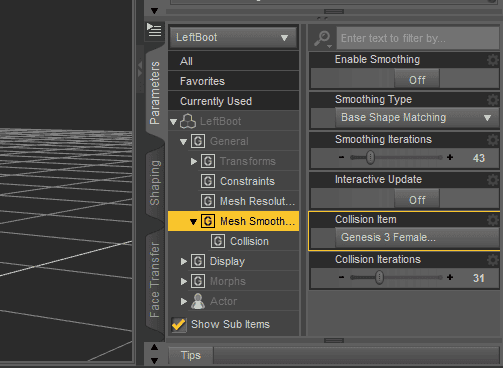
Task: Click the down arrow above the Parameters pane
Action: pos(154,11)
